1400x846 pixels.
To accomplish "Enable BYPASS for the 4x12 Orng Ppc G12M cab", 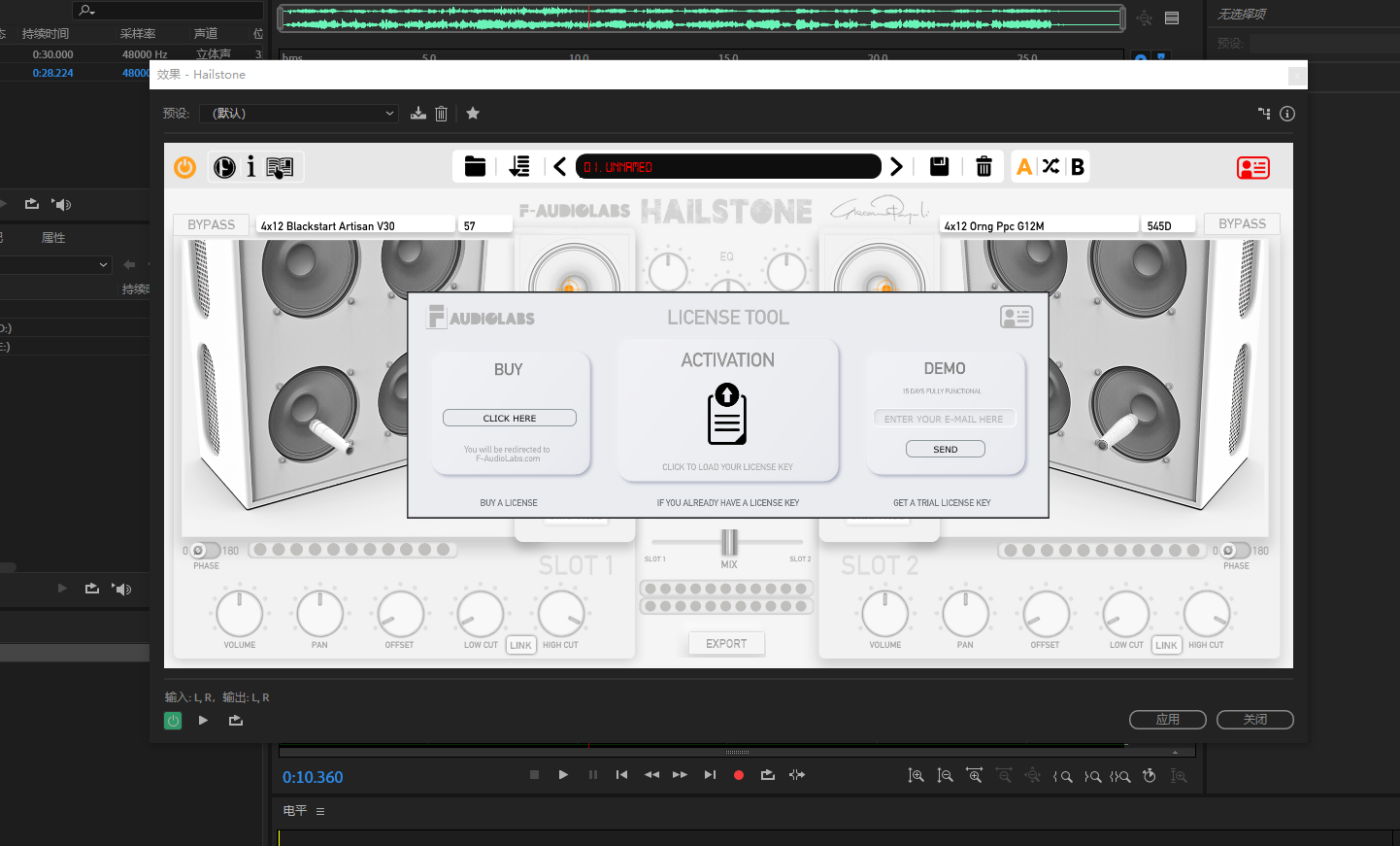I will click(1242, 223).
